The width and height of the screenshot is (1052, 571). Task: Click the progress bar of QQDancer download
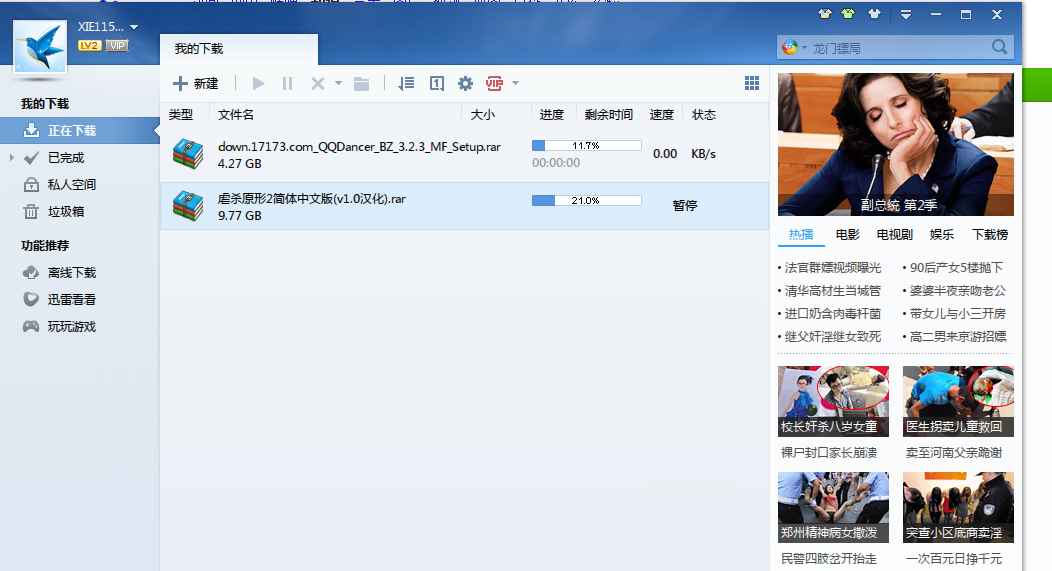tap(586, 145)
